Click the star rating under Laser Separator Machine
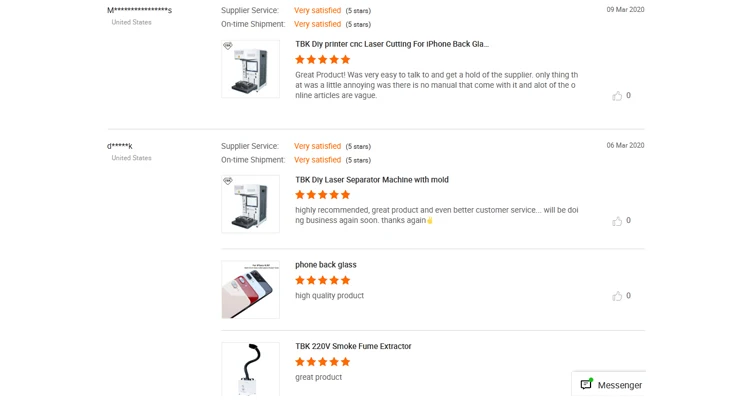The width and height of the screenshot is (750, 400). click(x=322, y=195)
